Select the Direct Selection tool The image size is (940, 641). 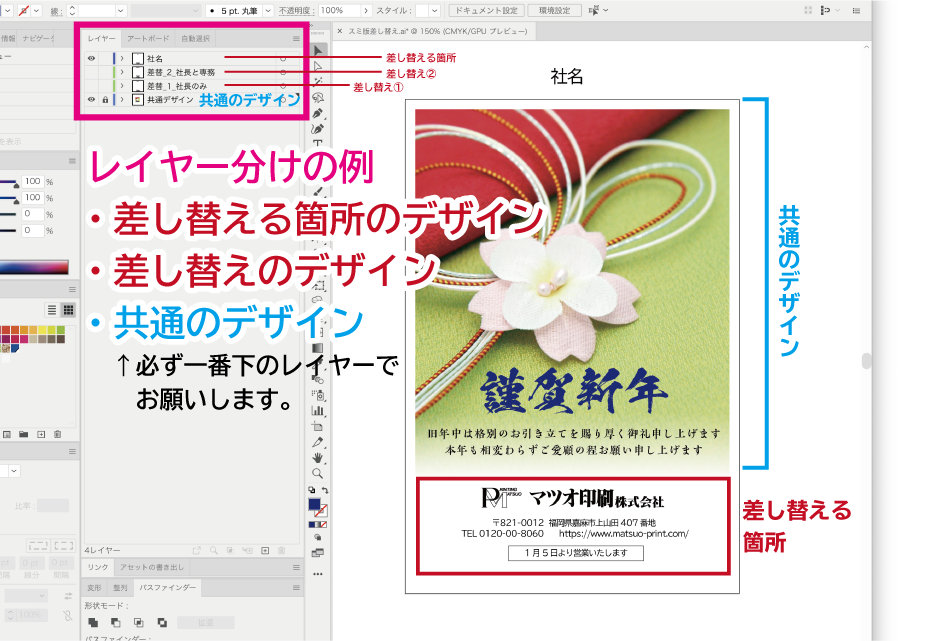[318, 66]
